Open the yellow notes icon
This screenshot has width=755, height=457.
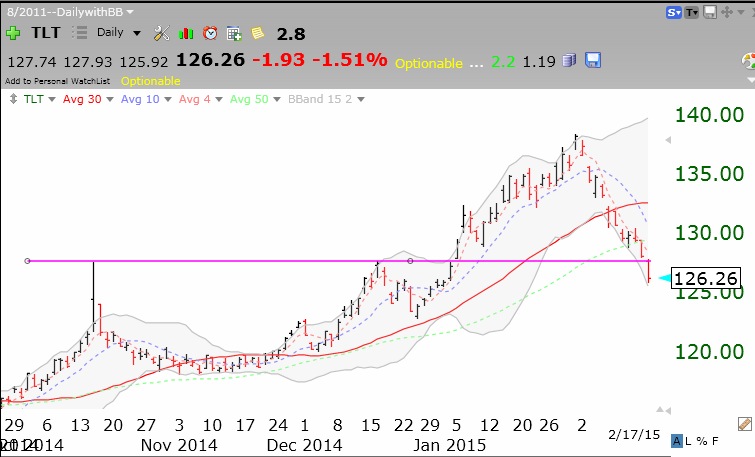pyautogui.click(x=257, y=32)
